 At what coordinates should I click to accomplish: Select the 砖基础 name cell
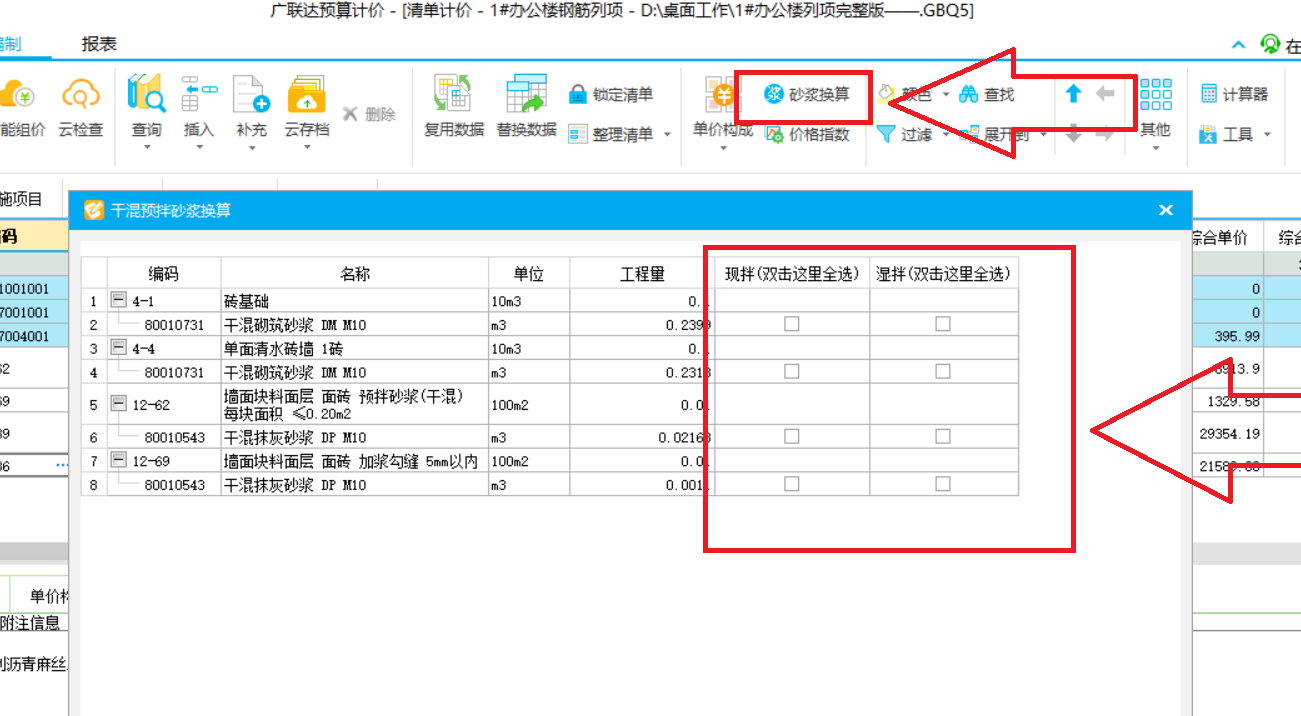click(x=355, y=300)
